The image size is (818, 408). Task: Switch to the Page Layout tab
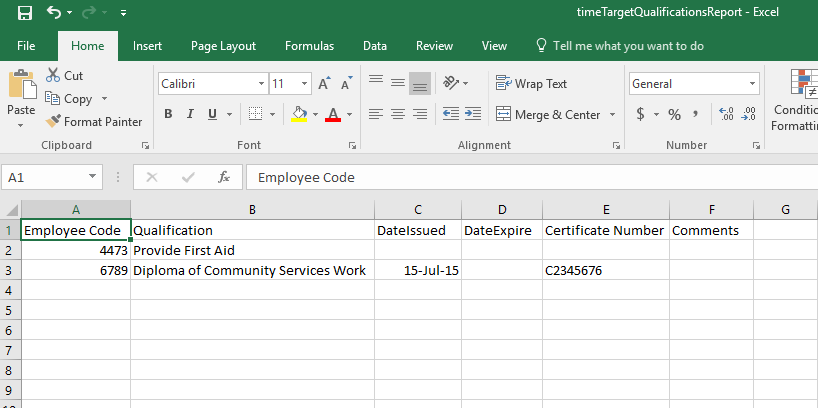[x=223, y=46]
